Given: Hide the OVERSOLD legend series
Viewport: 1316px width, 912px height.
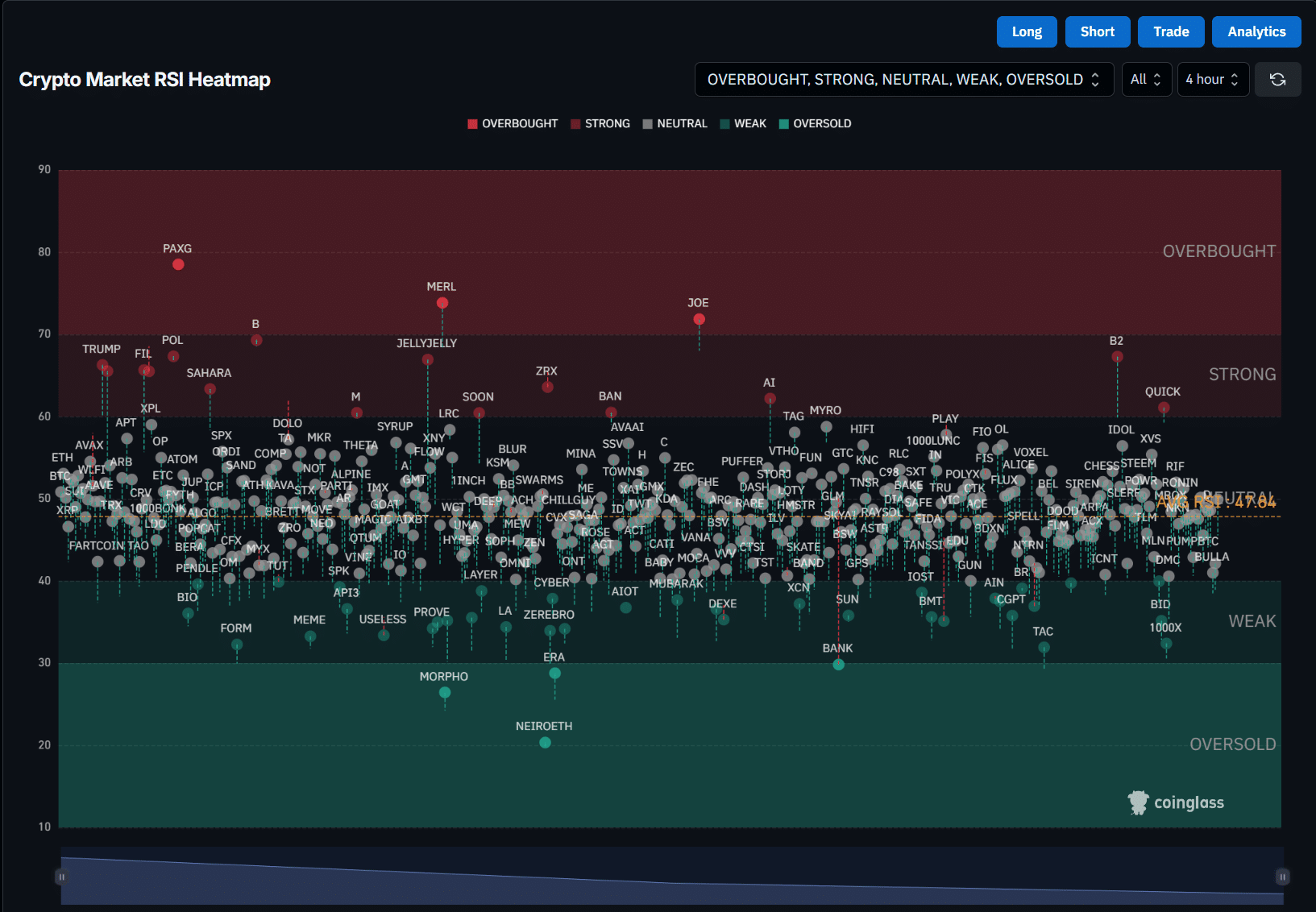Looking at the screenshot, I should click(815, 123).
